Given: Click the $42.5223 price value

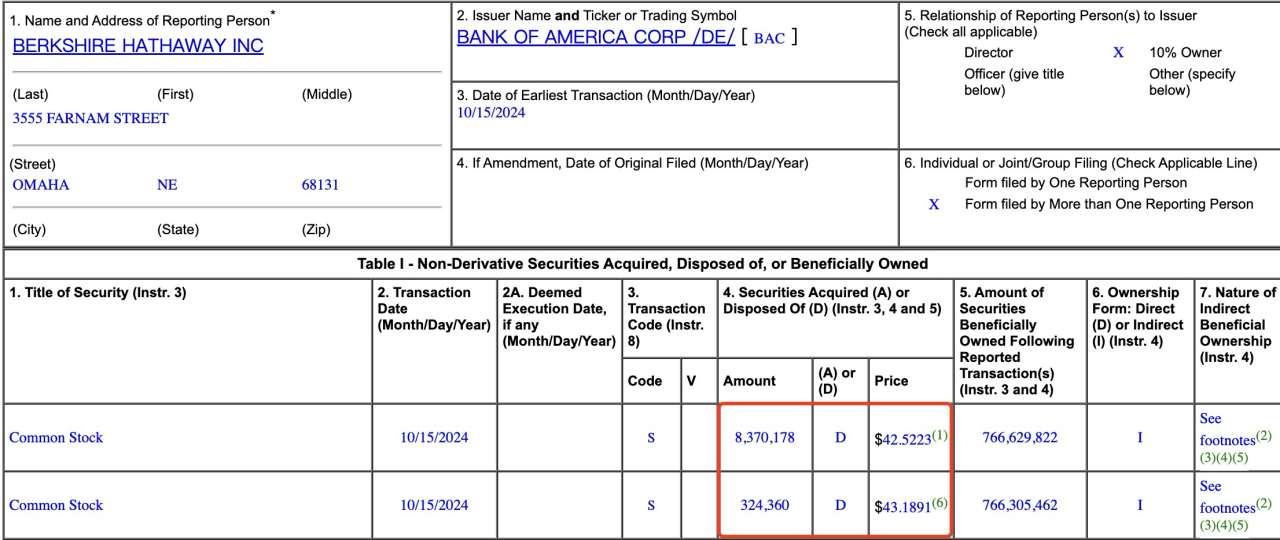Looking at the screenshot, I should tap(904, 439).
